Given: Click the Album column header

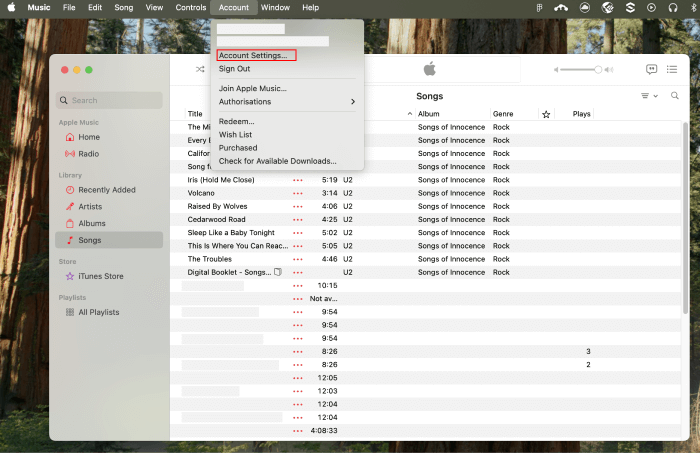Looking at the screenshot, I should coord(429,114).
